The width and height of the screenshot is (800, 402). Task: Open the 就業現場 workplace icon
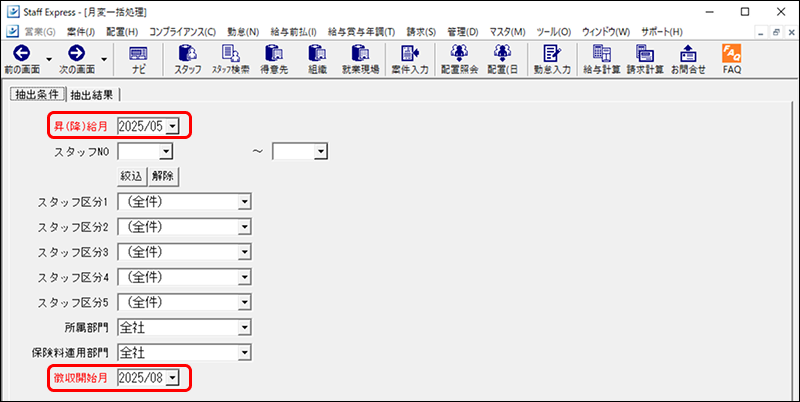(x=360, y=53)
